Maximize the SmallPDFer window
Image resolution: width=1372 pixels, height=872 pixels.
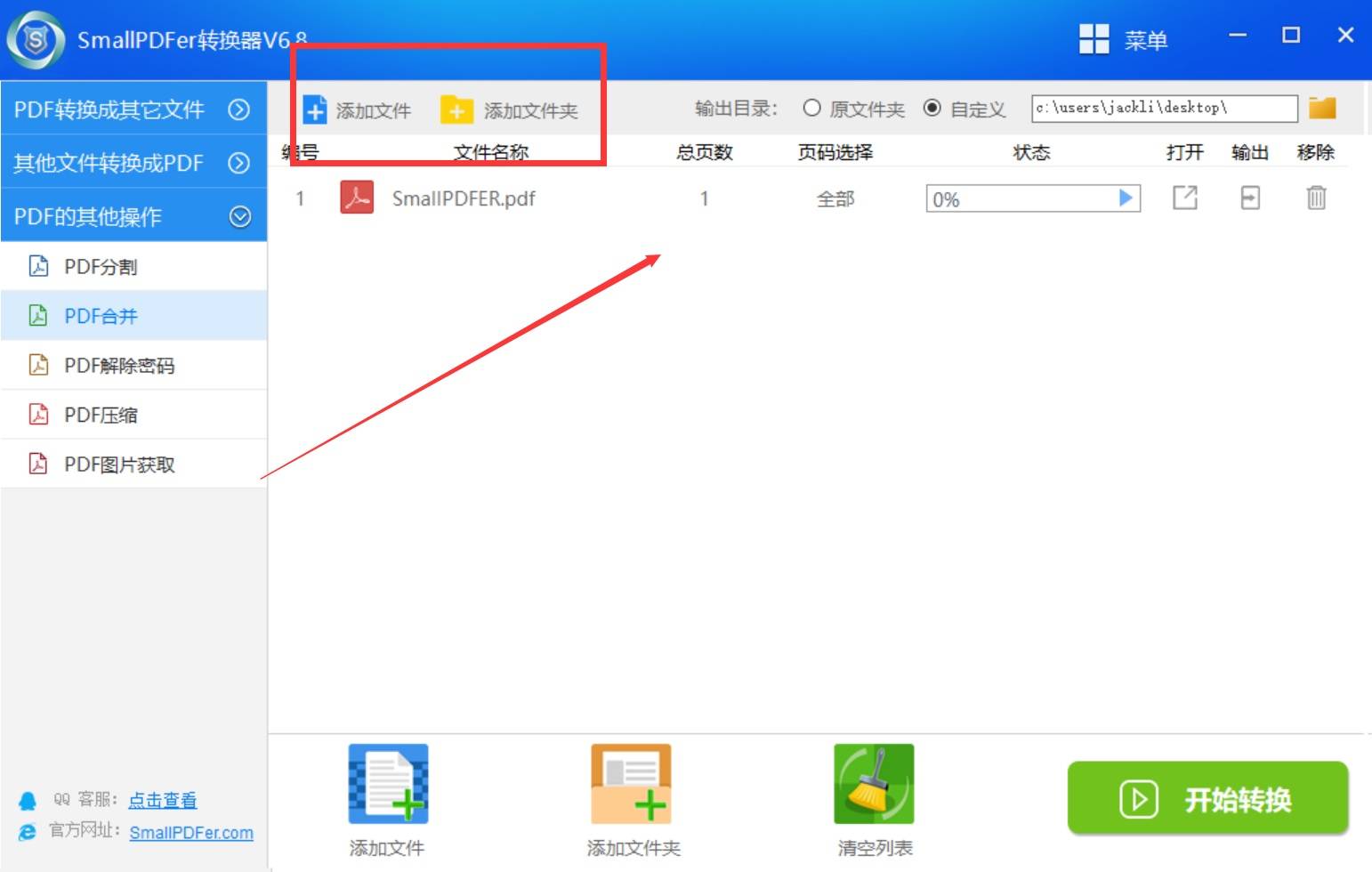tap(1291, 36)
